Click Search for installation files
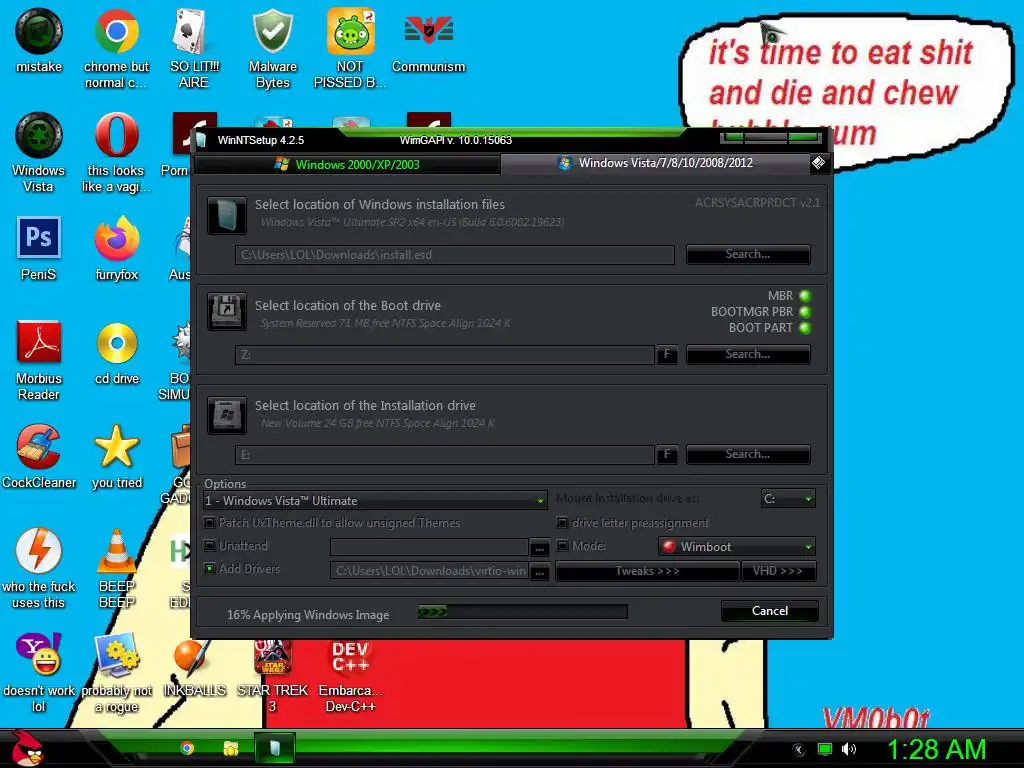The height and width of the screenshot is (768, 1024). click(748, 254)
